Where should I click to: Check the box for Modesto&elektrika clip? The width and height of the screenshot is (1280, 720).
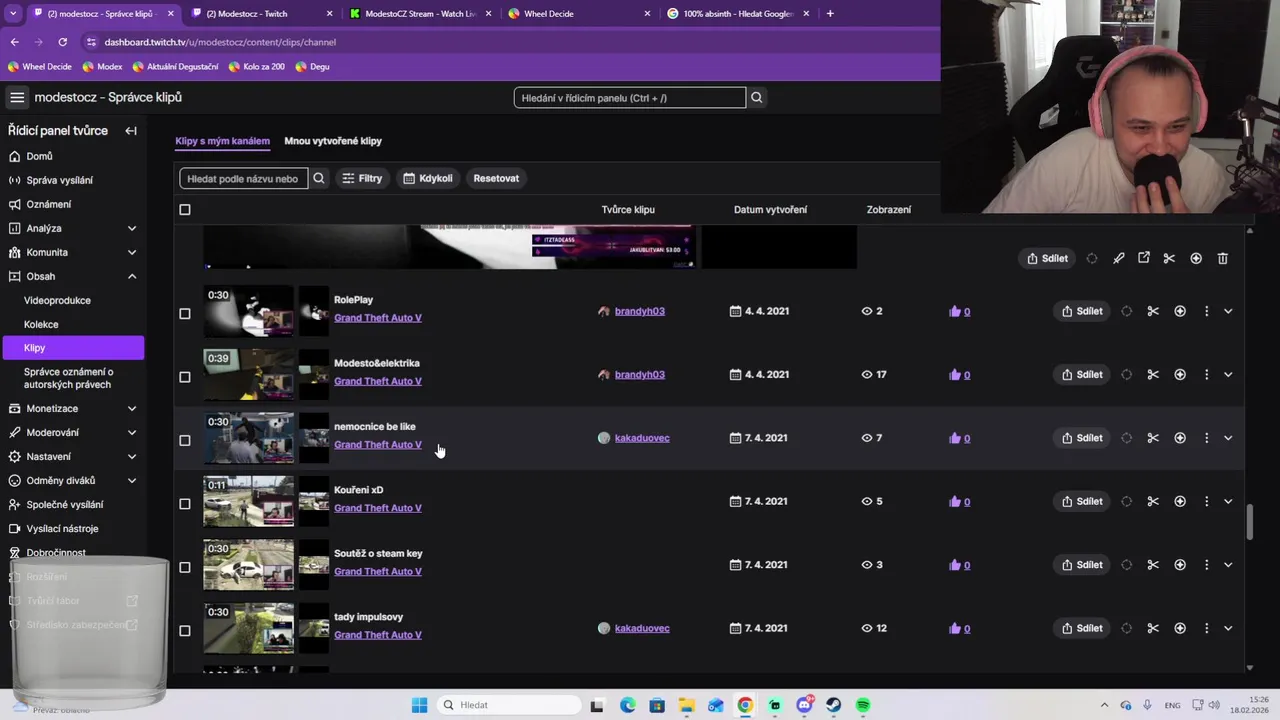coord(184,377)
